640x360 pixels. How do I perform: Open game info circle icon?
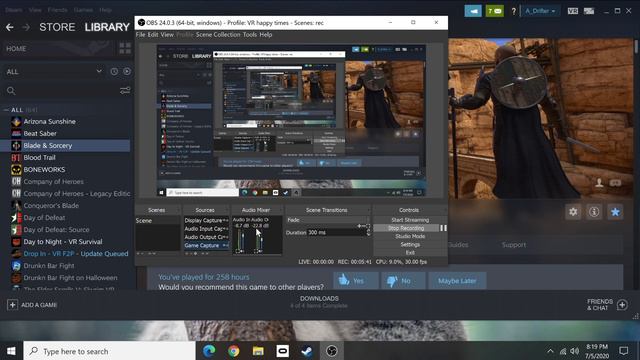click(594, 212)
